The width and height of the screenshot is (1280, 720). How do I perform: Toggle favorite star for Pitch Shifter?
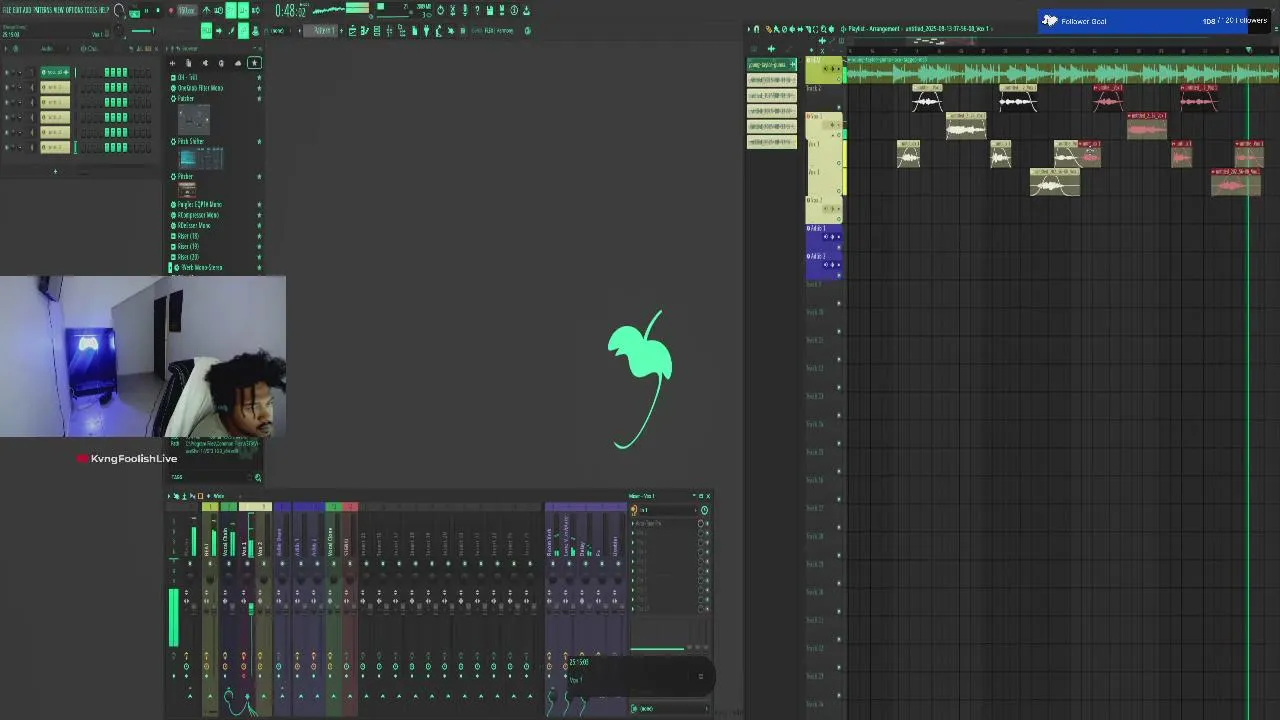click(259, 142)
